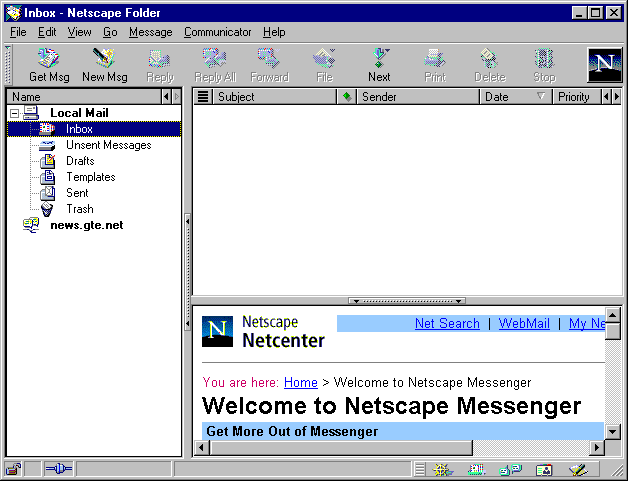The height and width of the screenshot is (481, 628).
Task: Open the WebMail link
Action: [524, 324]
